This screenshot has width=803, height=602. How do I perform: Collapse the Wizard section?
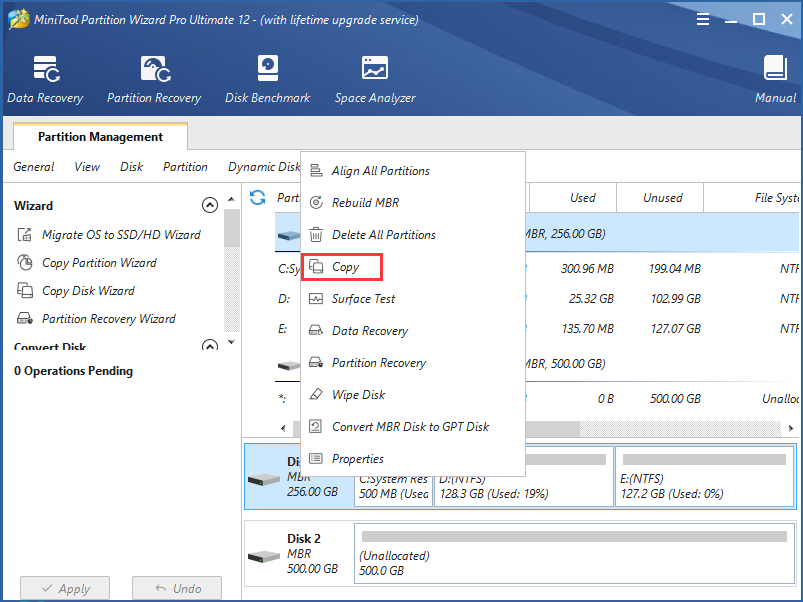(x=209, y=205)
